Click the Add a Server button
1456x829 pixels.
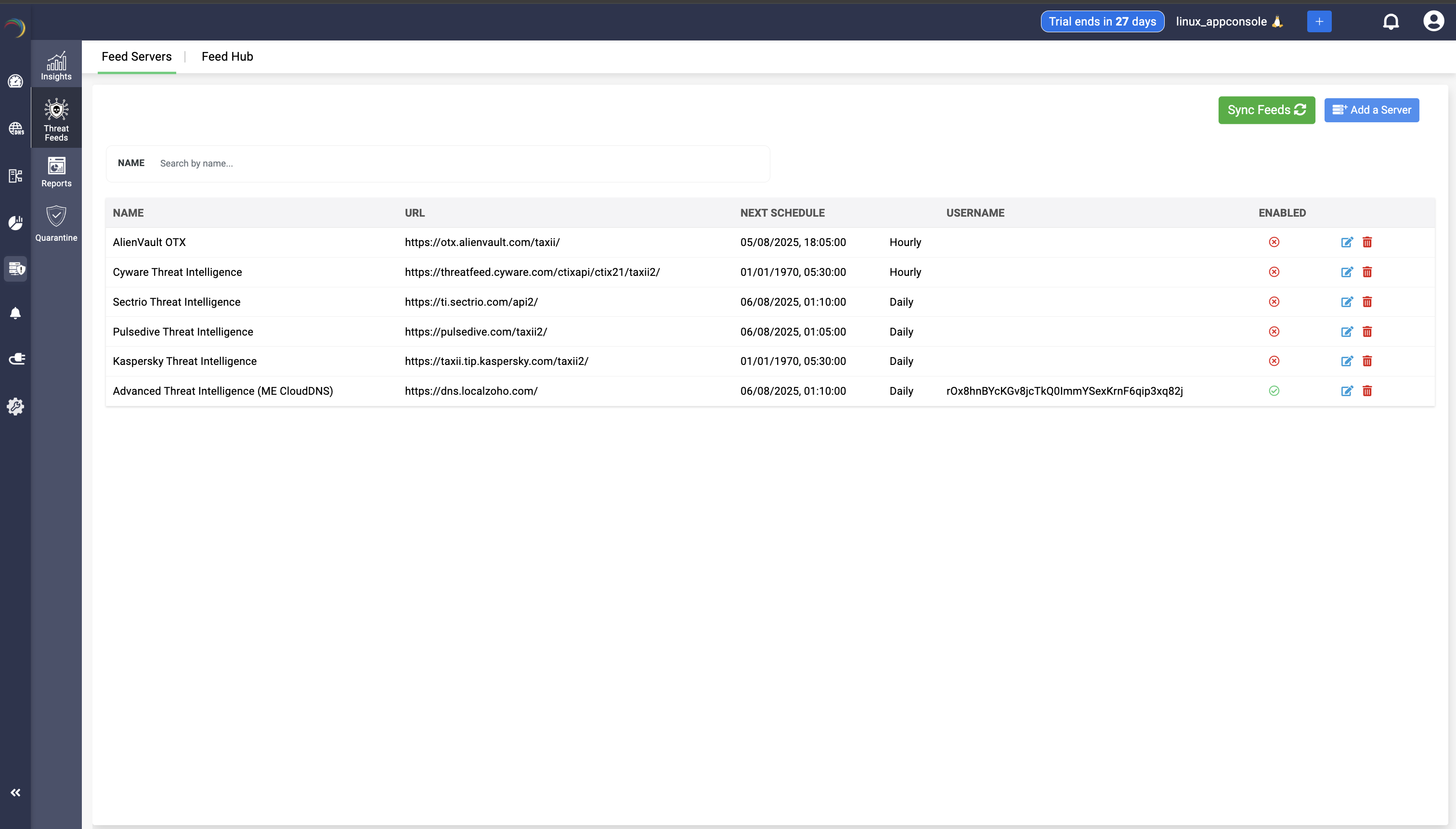[x=1371, y=110]
